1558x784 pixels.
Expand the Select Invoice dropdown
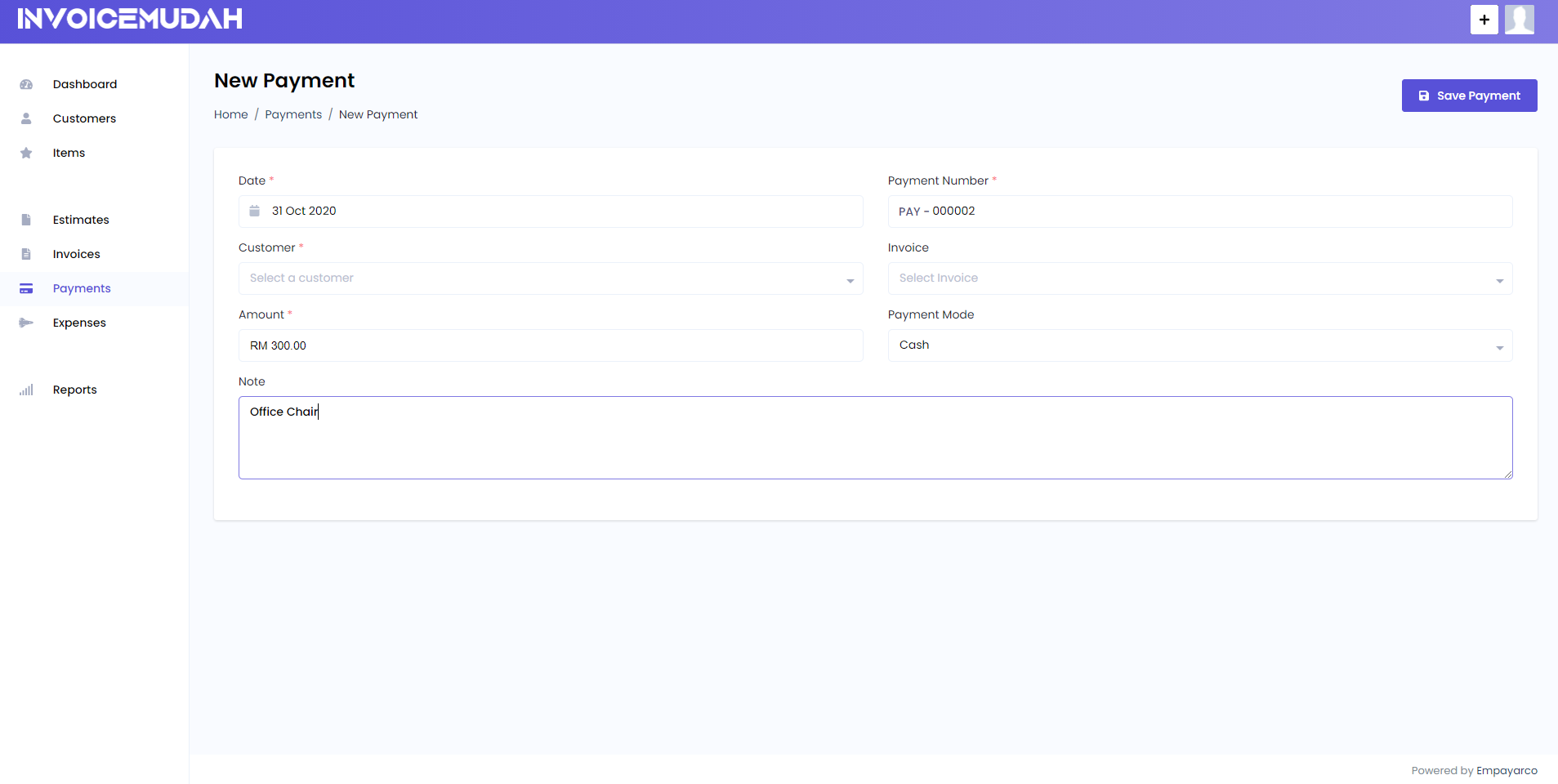click(x=1199, y=278)
